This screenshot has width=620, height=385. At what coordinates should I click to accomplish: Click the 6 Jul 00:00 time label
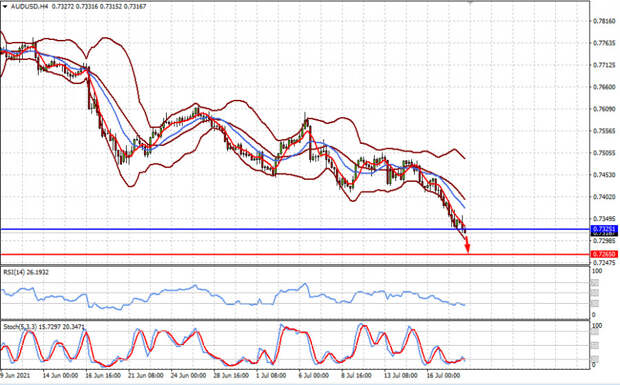(314, 375)
